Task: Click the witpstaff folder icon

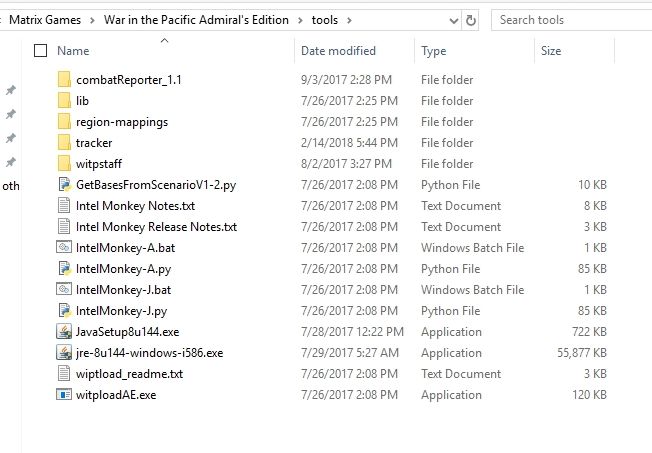Action: [64, 163]
